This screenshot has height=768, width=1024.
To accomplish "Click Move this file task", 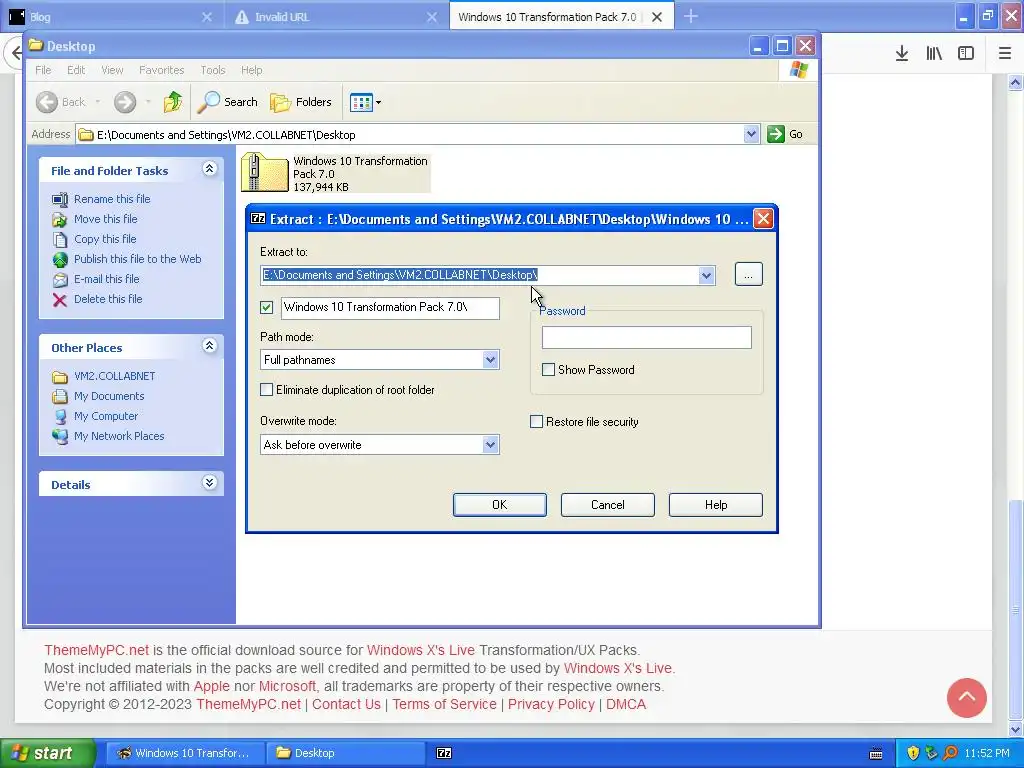I will pyautogui.click(x=105, y=219).
